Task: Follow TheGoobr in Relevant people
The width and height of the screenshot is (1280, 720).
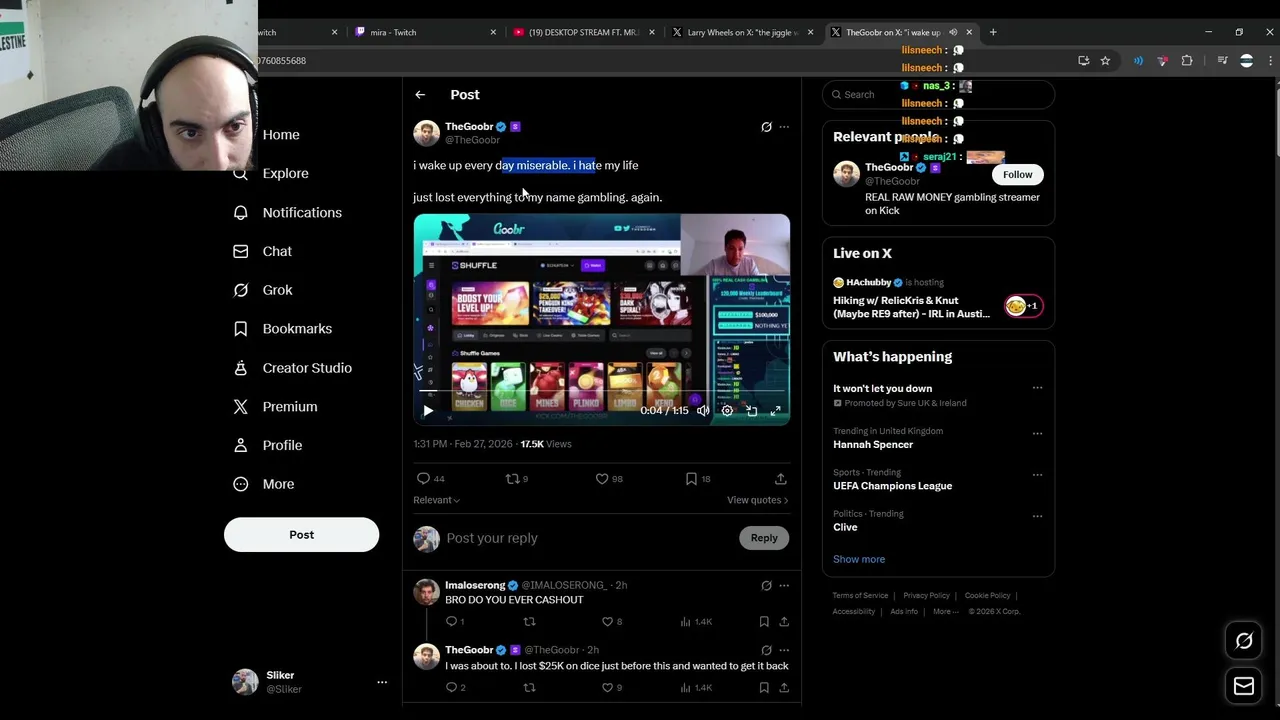Action: 1017,174
